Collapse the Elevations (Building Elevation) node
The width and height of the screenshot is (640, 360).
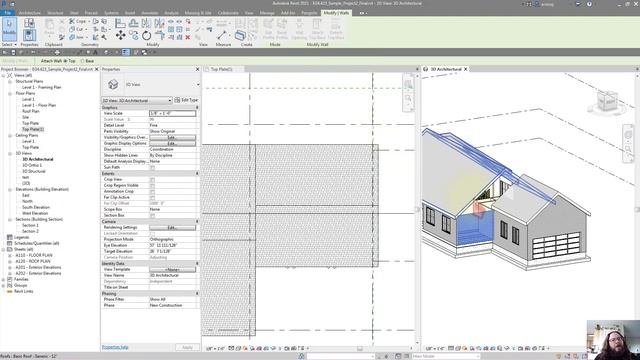(x=10, y=189)
